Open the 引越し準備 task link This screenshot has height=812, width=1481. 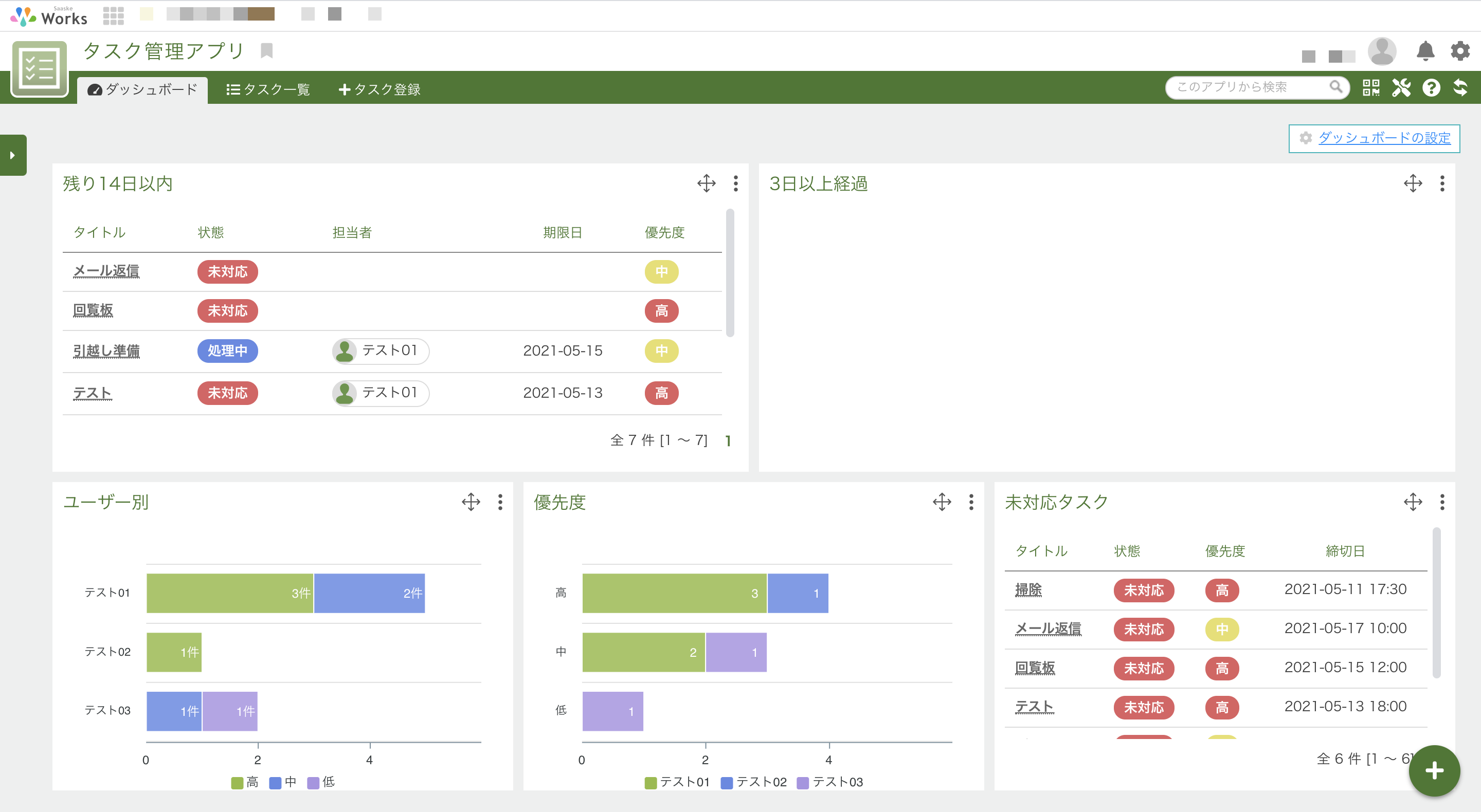pyautogui.click(x=106, y=350)
